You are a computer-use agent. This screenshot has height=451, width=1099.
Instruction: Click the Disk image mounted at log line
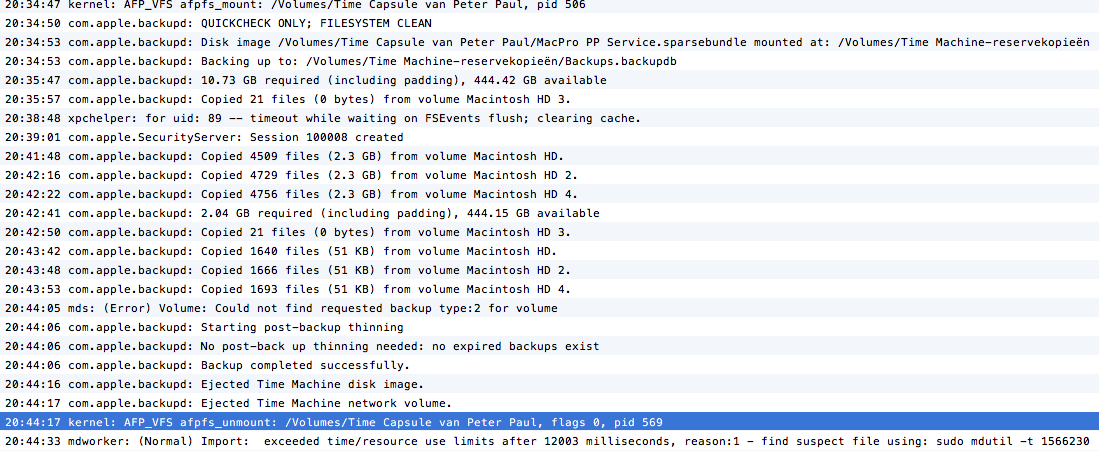point(550,42)
